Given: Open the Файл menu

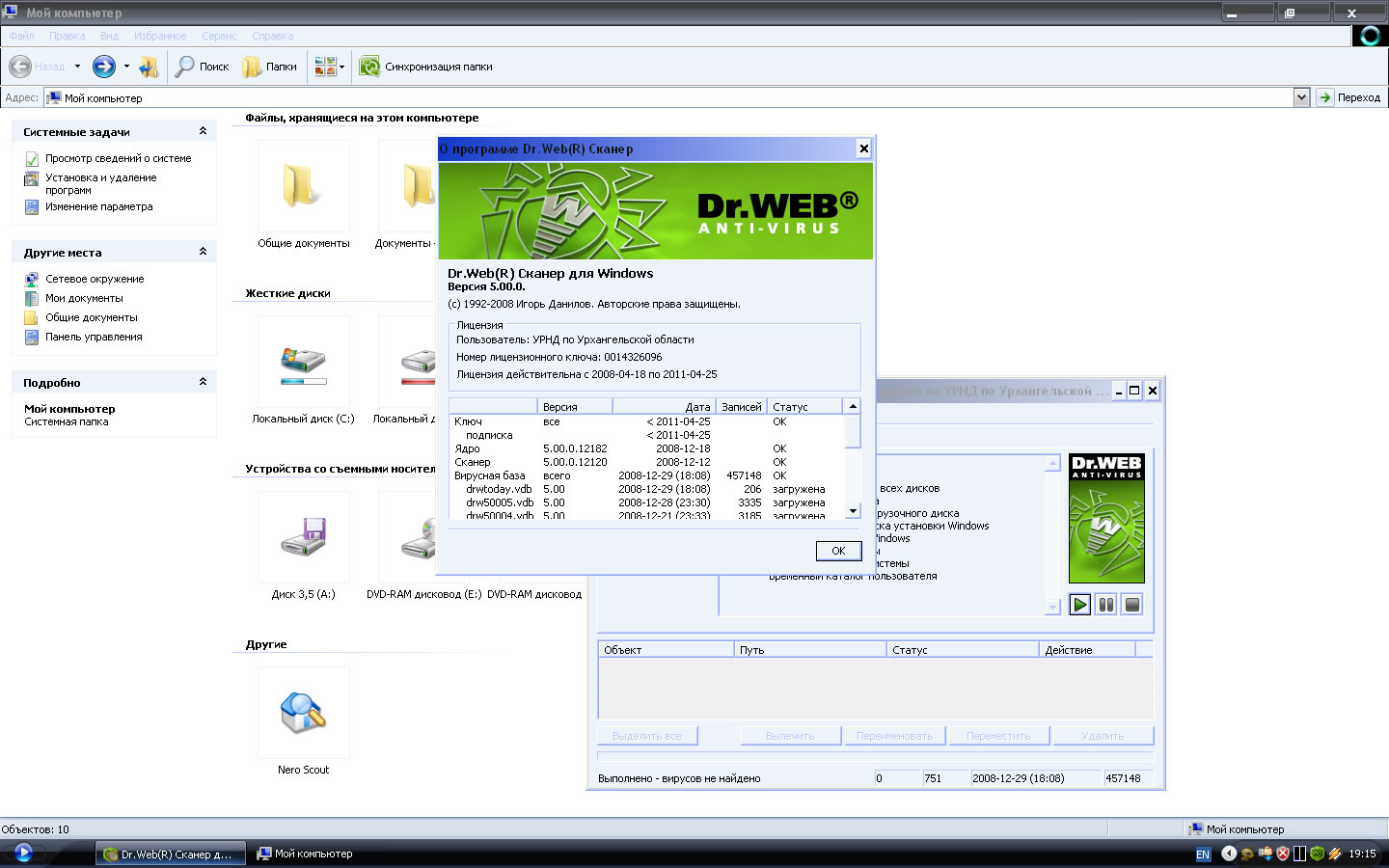Looking at the screenshot, I should (x=21, y=36).
